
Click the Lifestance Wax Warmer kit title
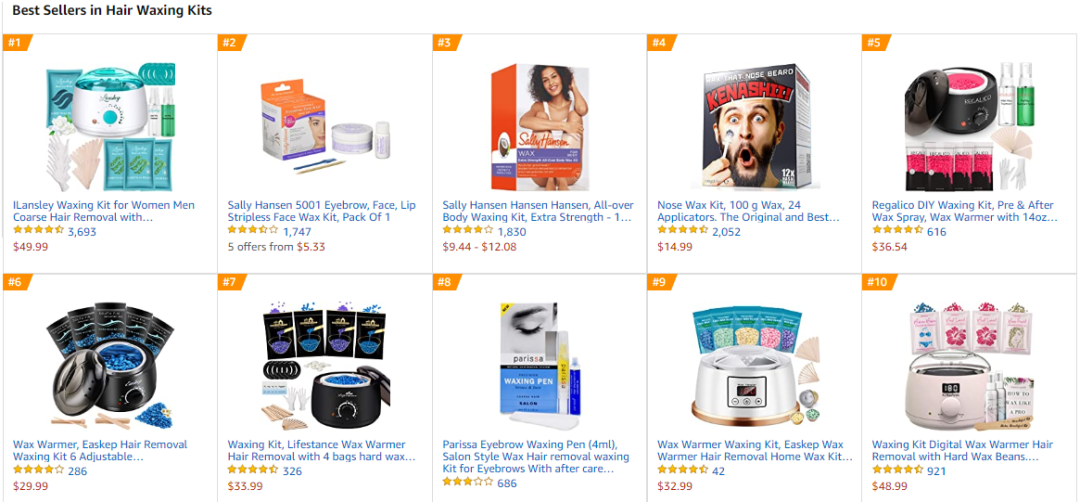point(322,451)
